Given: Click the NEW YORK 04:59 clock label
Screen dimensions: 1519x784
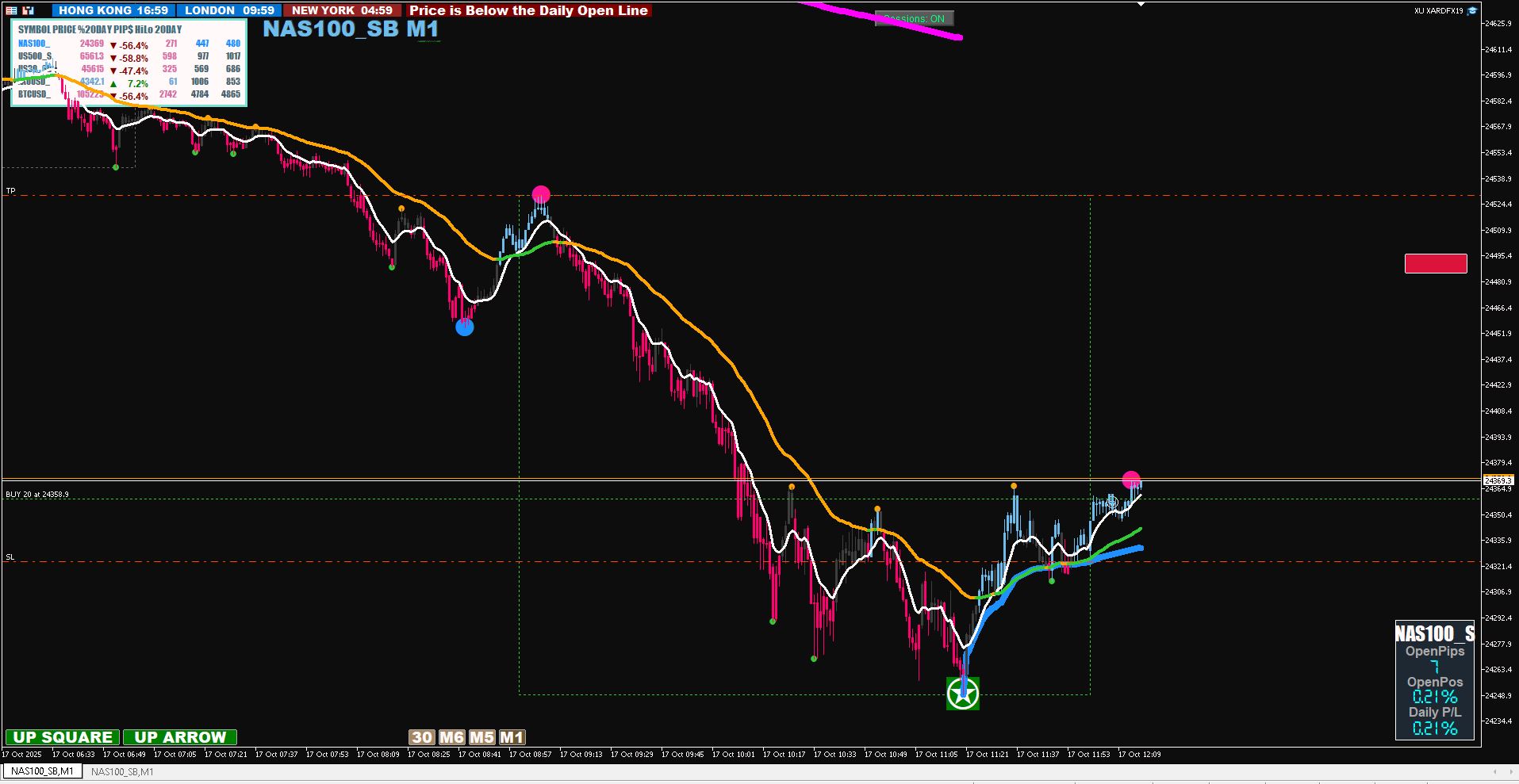Looking at the screenshot, I should pyautogui.click(x=342, y=10).
